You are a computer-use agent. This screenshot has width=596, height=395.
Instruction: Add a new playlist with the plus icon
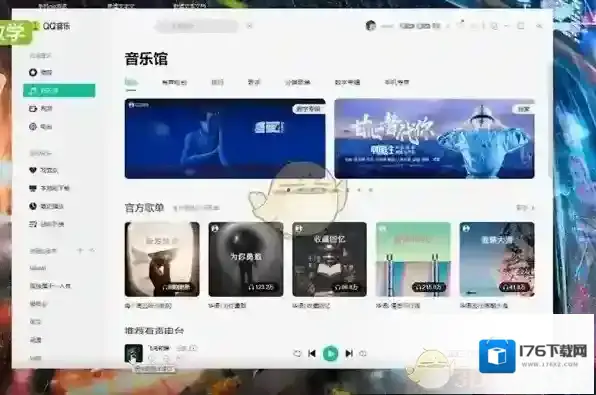click(x=80, y=251)
